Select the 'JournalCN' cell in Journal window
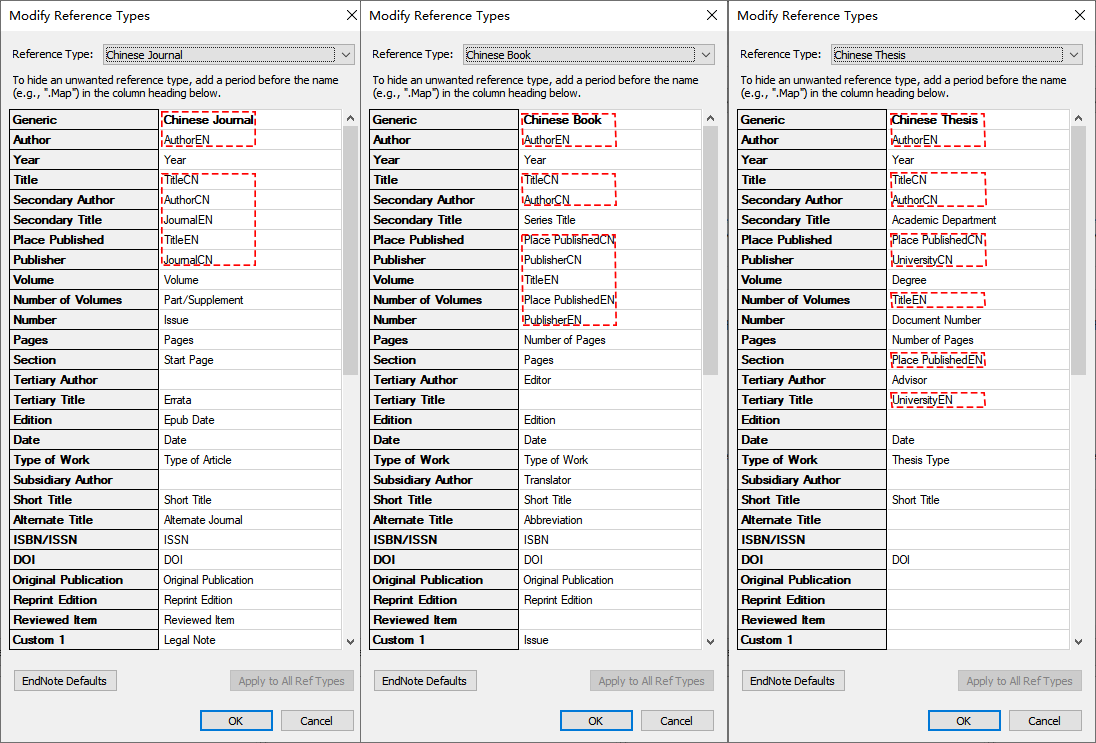 [x=250, y=259]
